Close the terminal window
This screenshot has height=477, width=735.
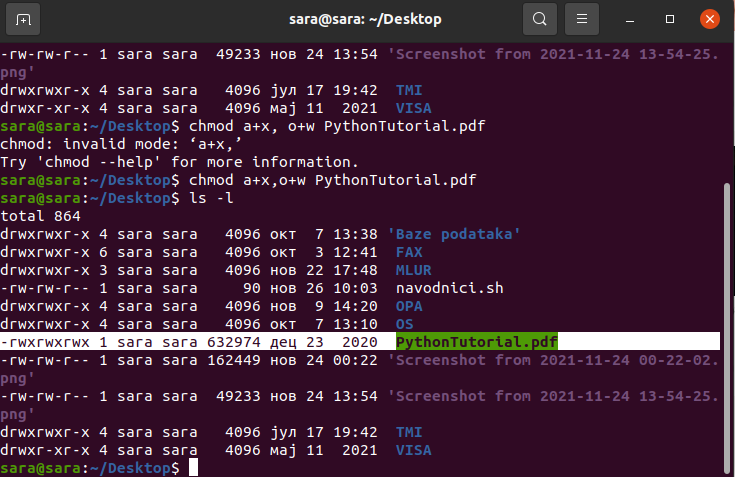point(710,19)
